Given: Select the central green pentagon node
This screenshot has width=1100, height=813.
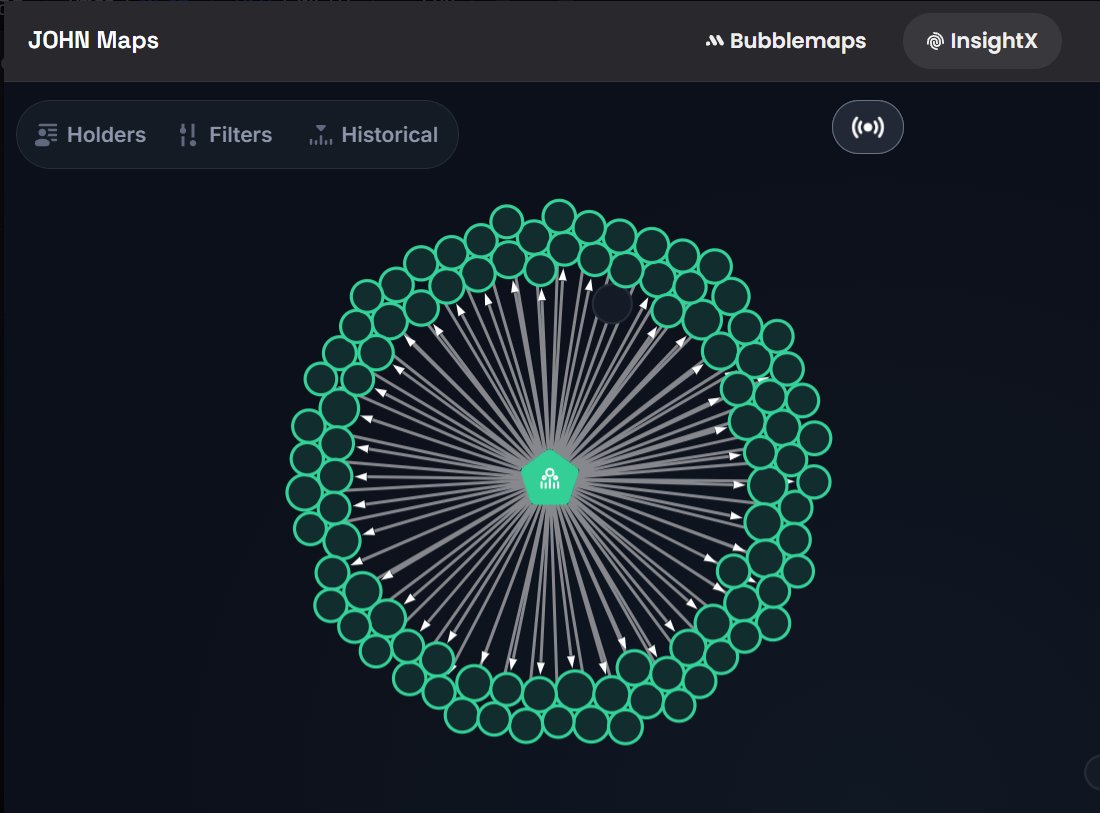Looking at the screenshot, I should [x=550, y=478].
